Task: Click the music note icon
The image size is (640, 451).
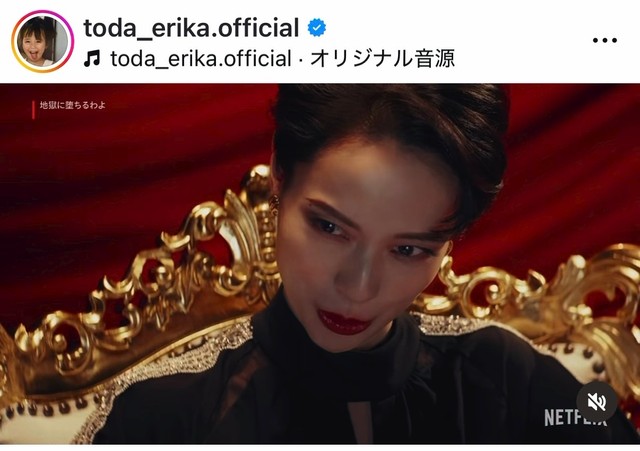Action: click(92, 59)
